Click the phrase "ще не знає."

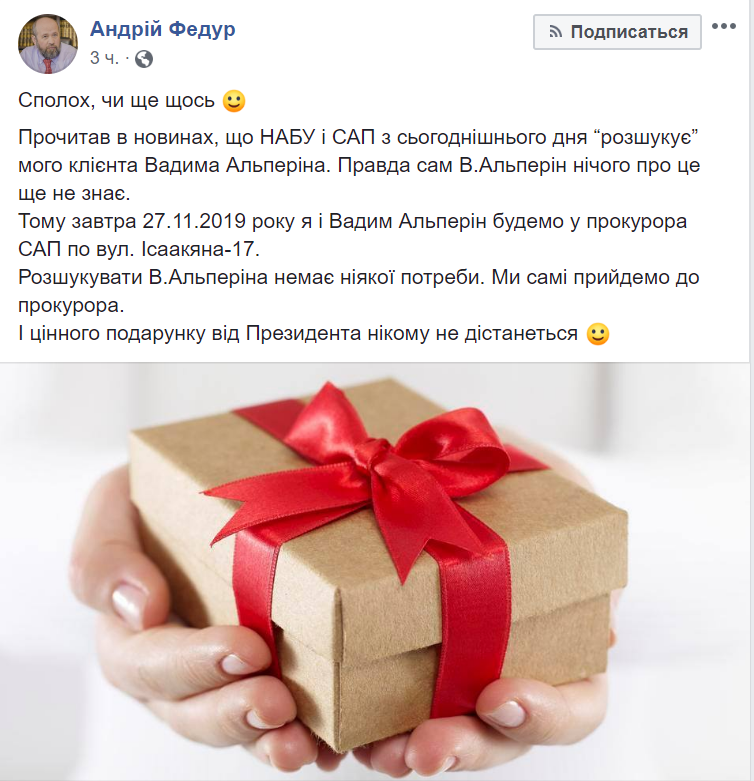click(x=74, y=193)
